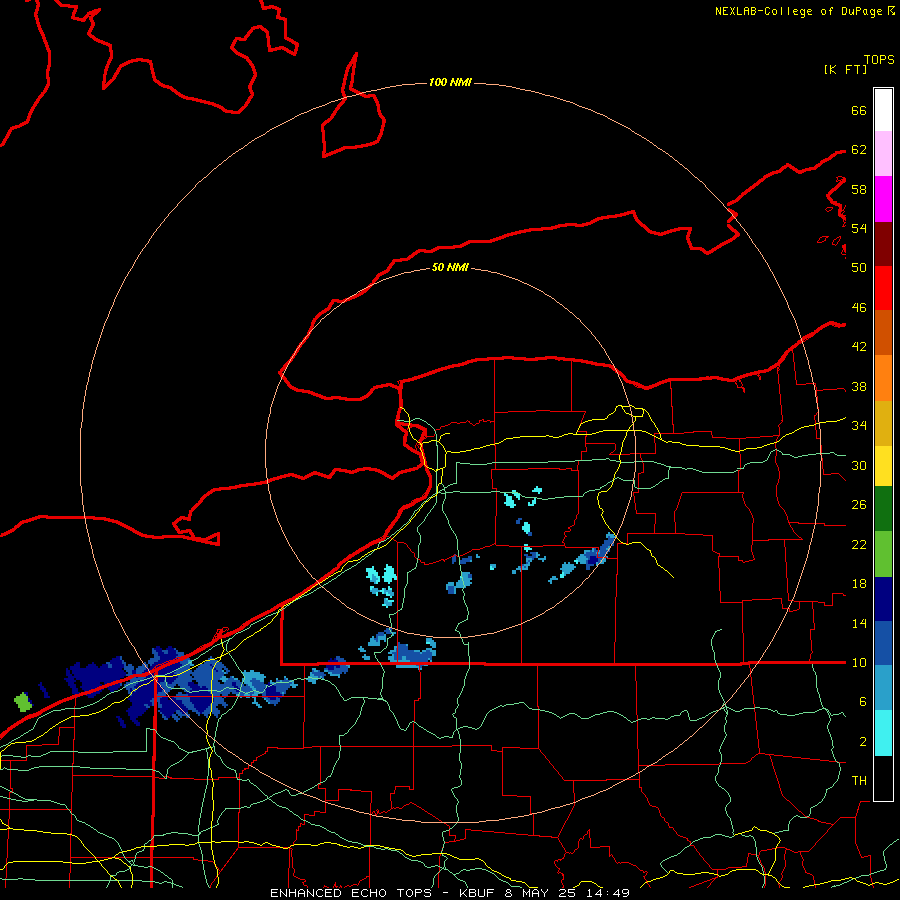Viewport: 900px width, 900px height.
Task: Click the '[K FT]' units label
Action: coord(845,69)
